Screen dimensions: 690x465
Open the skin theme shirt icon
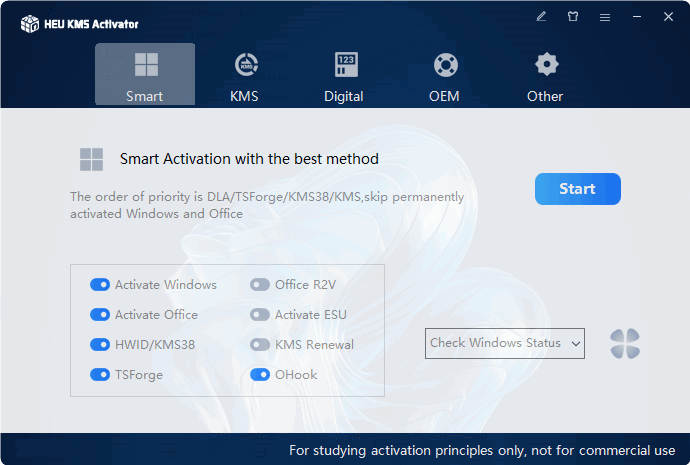click(572, 17)
